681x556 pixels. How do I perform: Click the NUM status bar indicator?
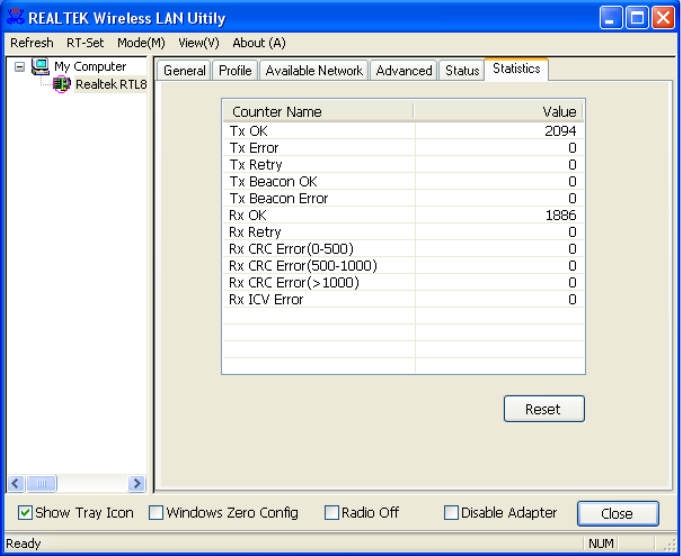pyautogui.click(x=601, y=543)
